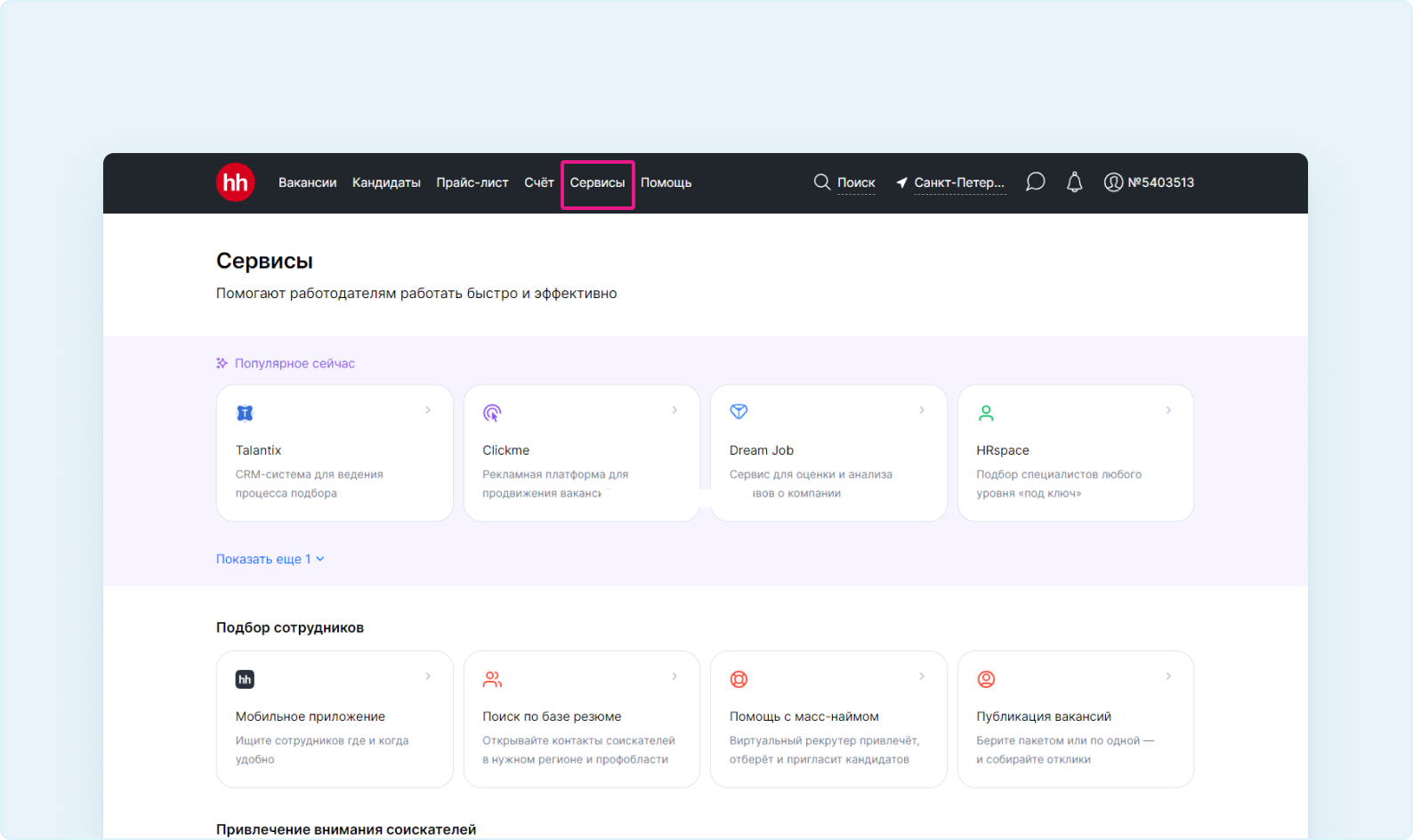Screen dimensions: 1413x840
Task: Change region Санкт-Петер... link
Action: (959, 182)
